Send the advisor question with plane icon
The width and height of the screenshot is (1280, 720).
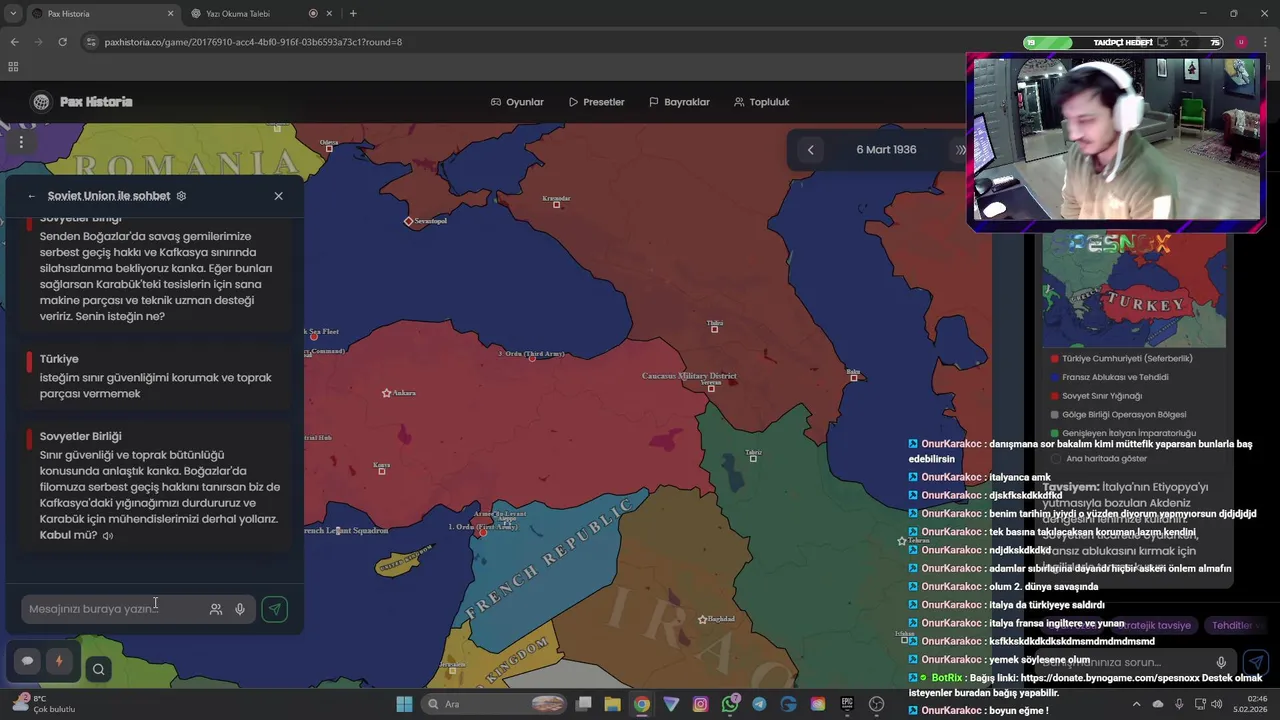(1256, 662)
